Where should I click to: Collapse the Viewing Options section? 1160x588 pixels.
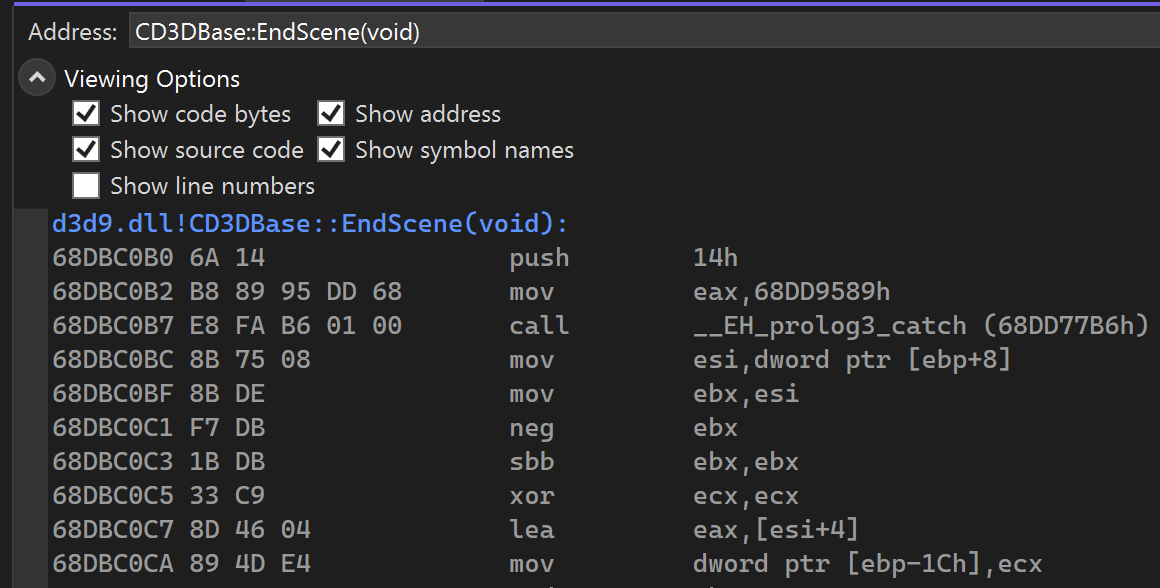[x=37, y=78]
